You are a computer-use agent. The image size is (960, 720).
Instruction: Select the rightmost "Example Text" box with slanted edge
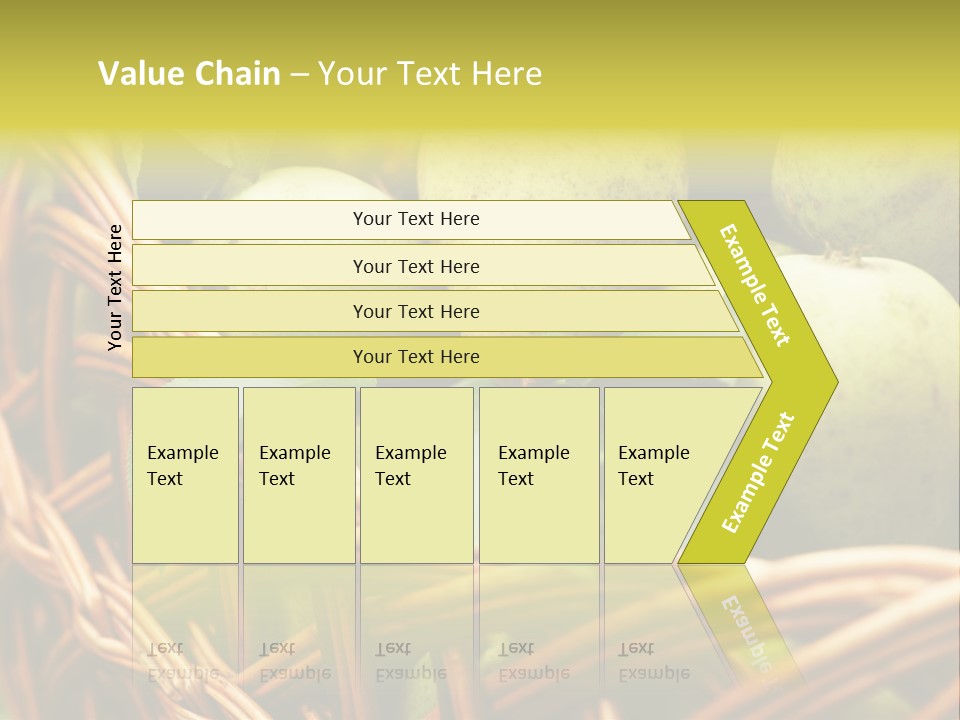click(660, 475)
